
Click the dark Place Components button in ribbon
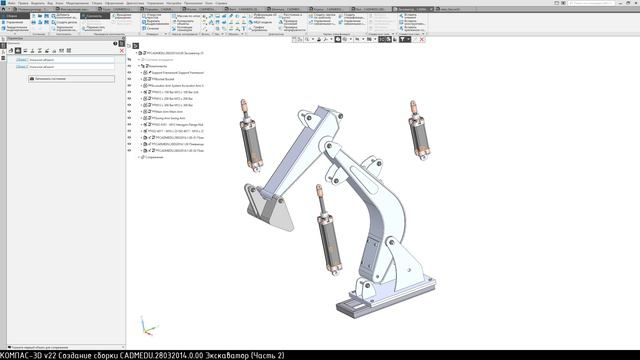pyautogui.click(x=95, y=16)
